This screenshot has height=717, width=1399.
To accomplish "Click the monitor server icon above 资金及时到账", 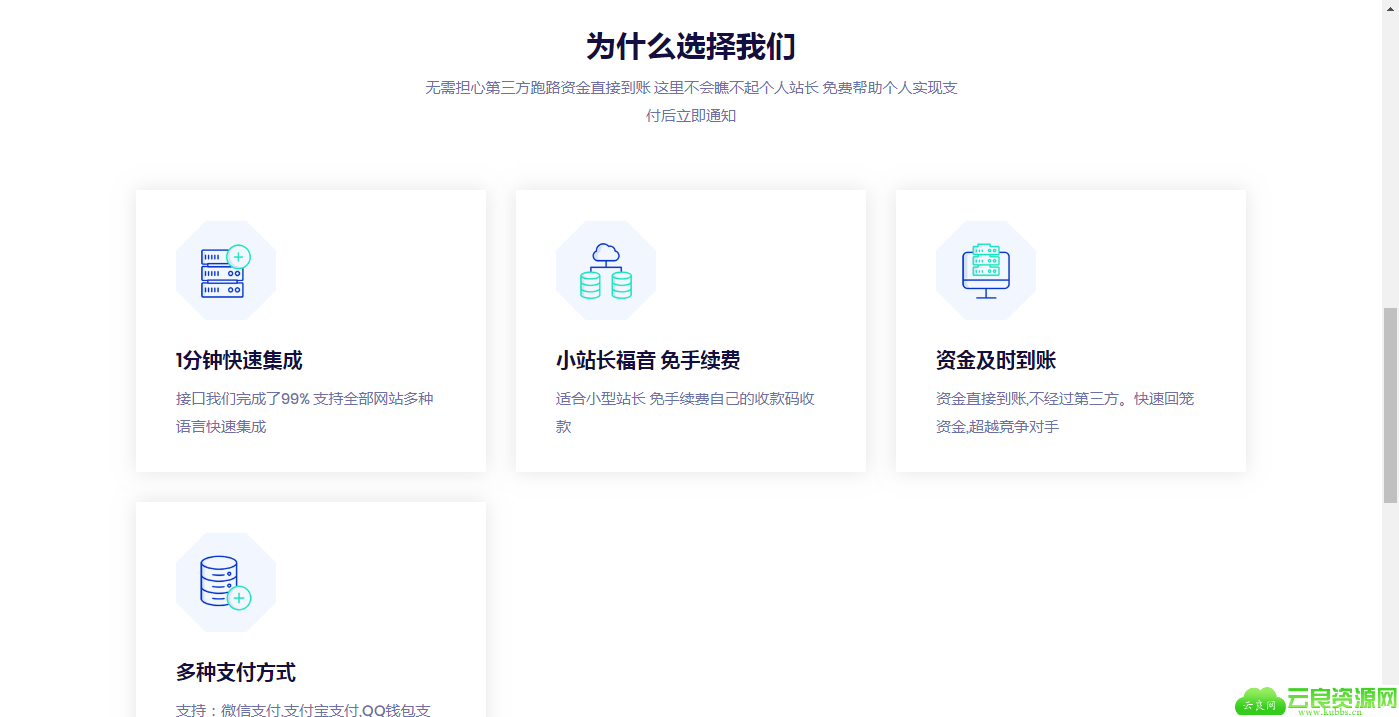I will point(986,270).
